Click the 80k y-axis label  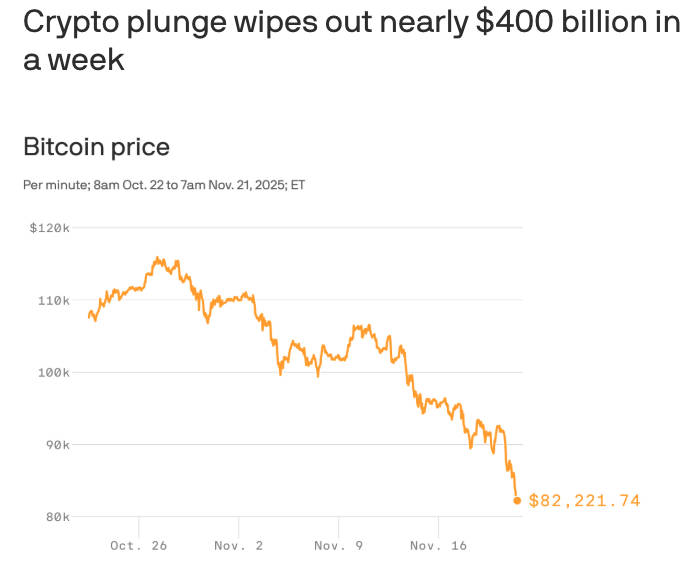pyautogui.click(x=56, y=516)
